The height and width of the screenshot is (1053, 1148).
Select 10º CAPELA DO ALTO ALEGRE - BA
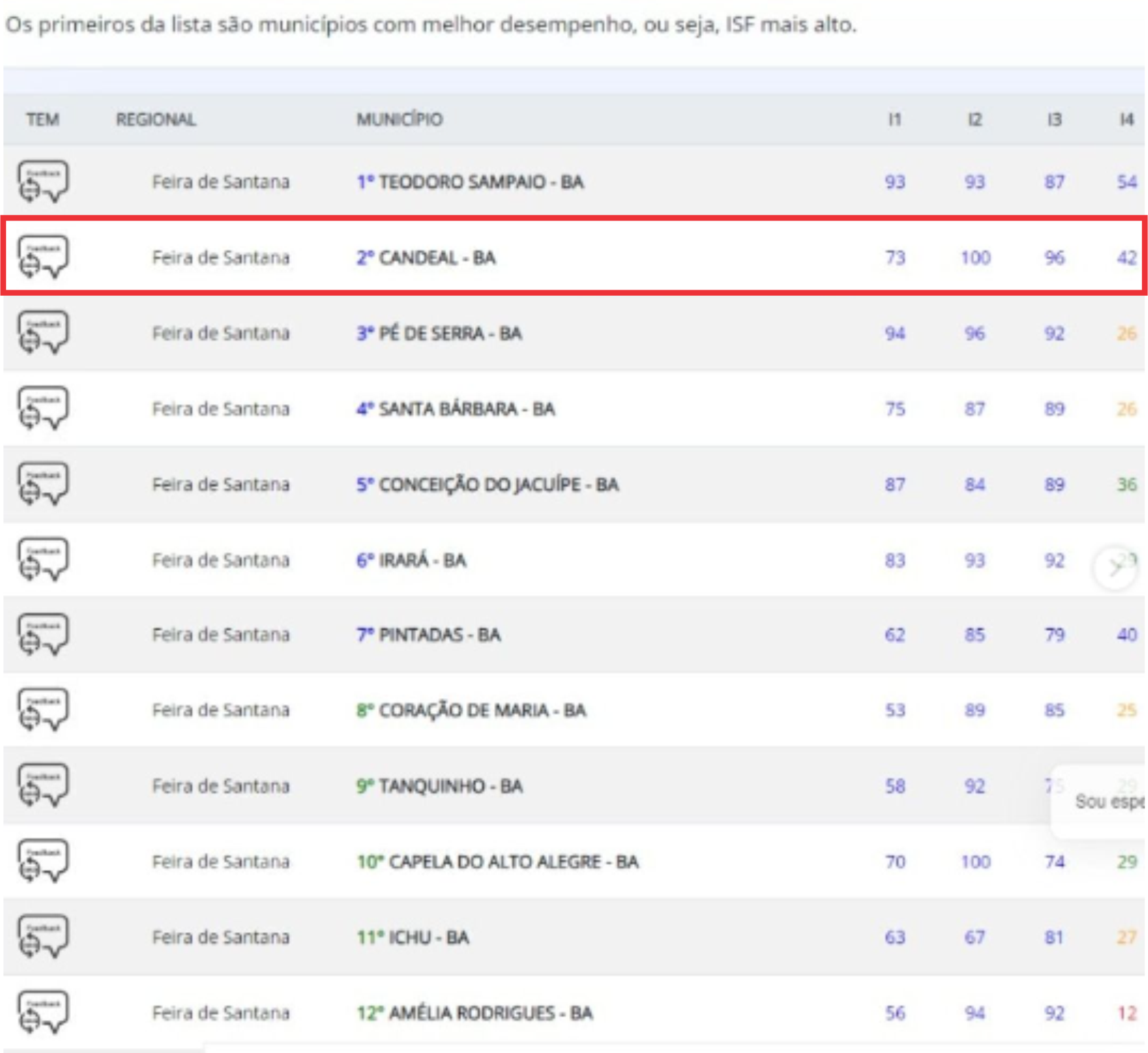pyautogui.click(x=497, y=861)
